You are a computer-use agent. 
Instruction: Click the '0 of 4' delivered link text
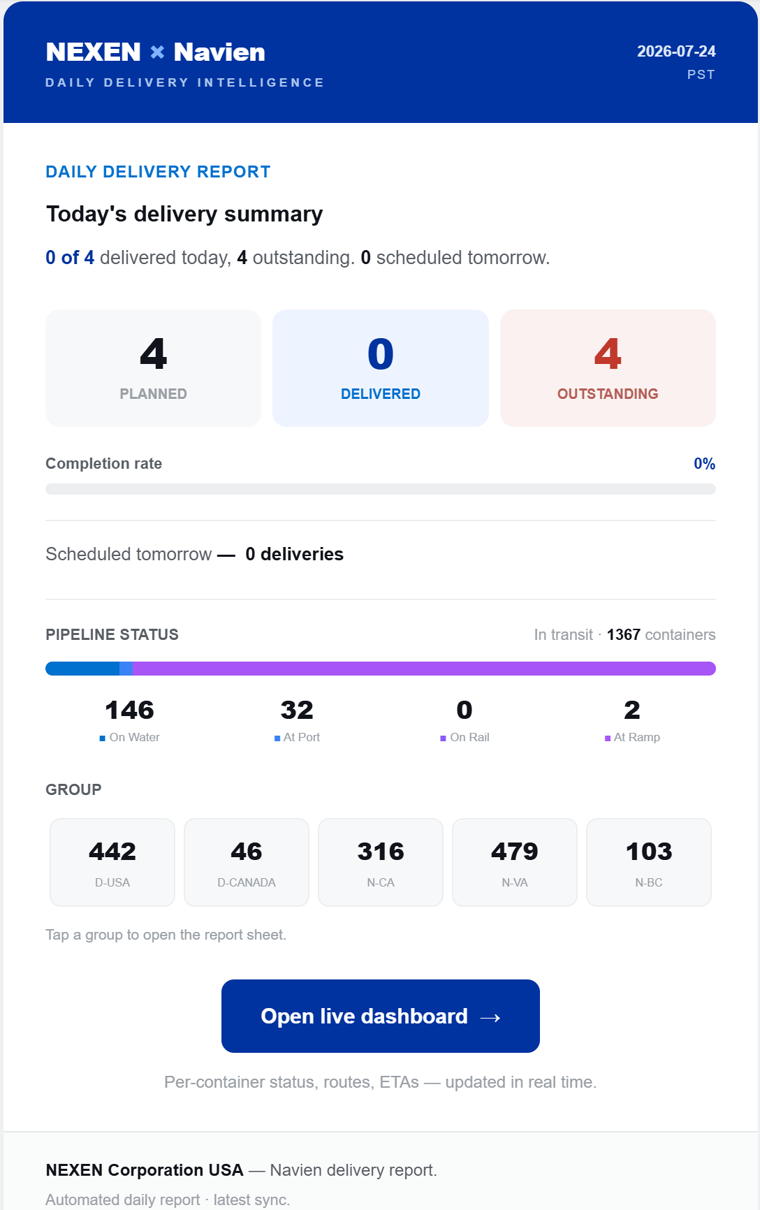70,257
